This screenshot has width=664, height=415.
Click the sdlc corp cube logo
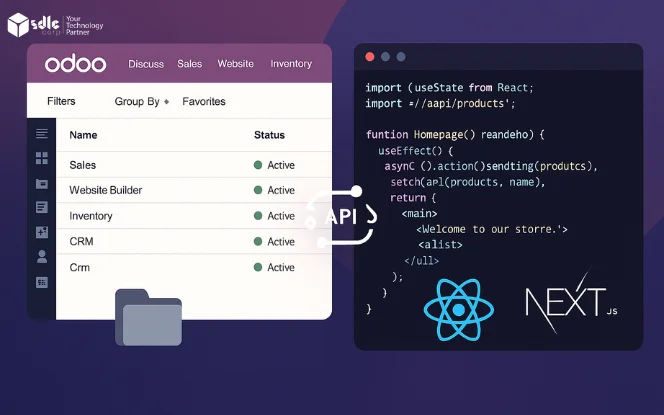click(18, 25)
